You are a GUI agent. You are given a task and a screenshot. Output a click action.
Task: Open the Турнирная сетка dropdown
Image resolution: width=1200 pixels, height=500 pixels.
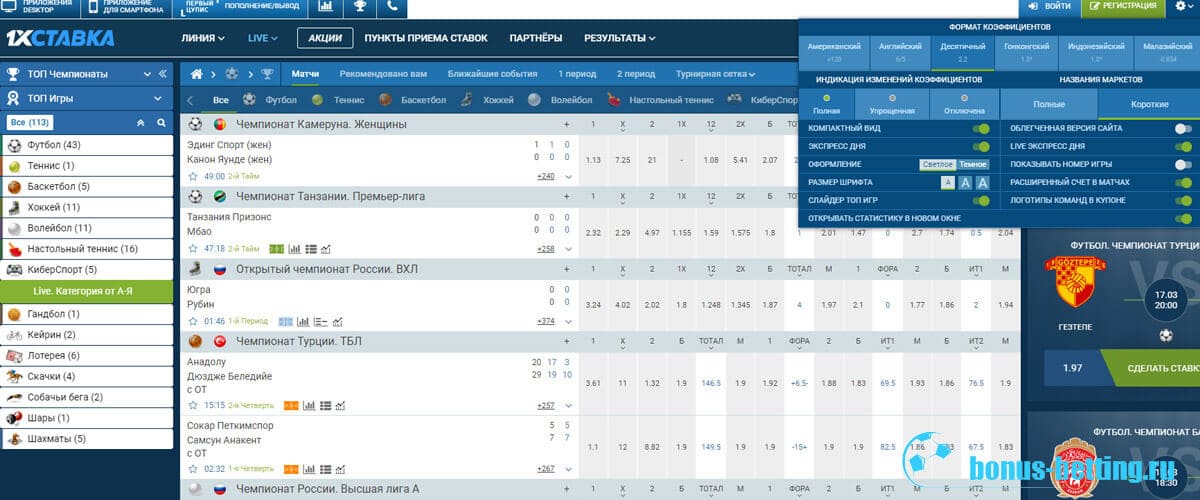coord(715,74)
